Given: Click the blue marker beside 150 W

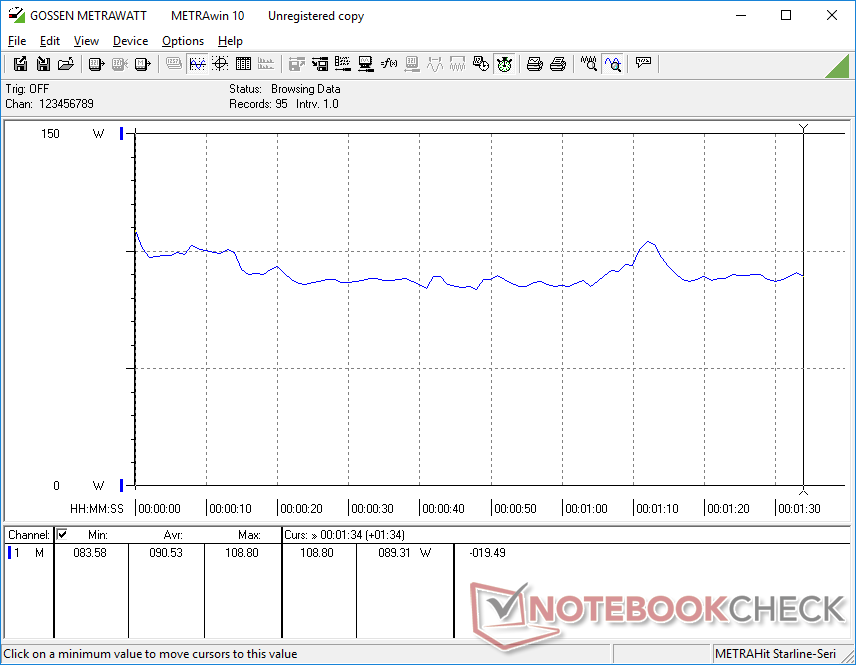Looking at the screenshot, I should pos(122,133).
